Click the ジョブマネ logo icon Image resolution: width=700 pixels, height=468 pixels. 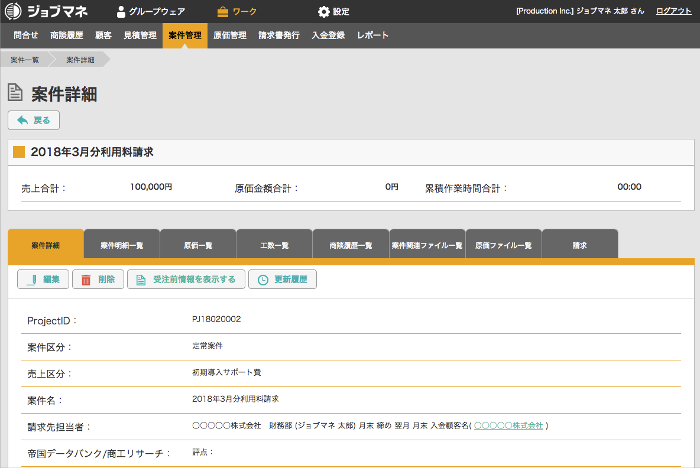pos(13,11)
